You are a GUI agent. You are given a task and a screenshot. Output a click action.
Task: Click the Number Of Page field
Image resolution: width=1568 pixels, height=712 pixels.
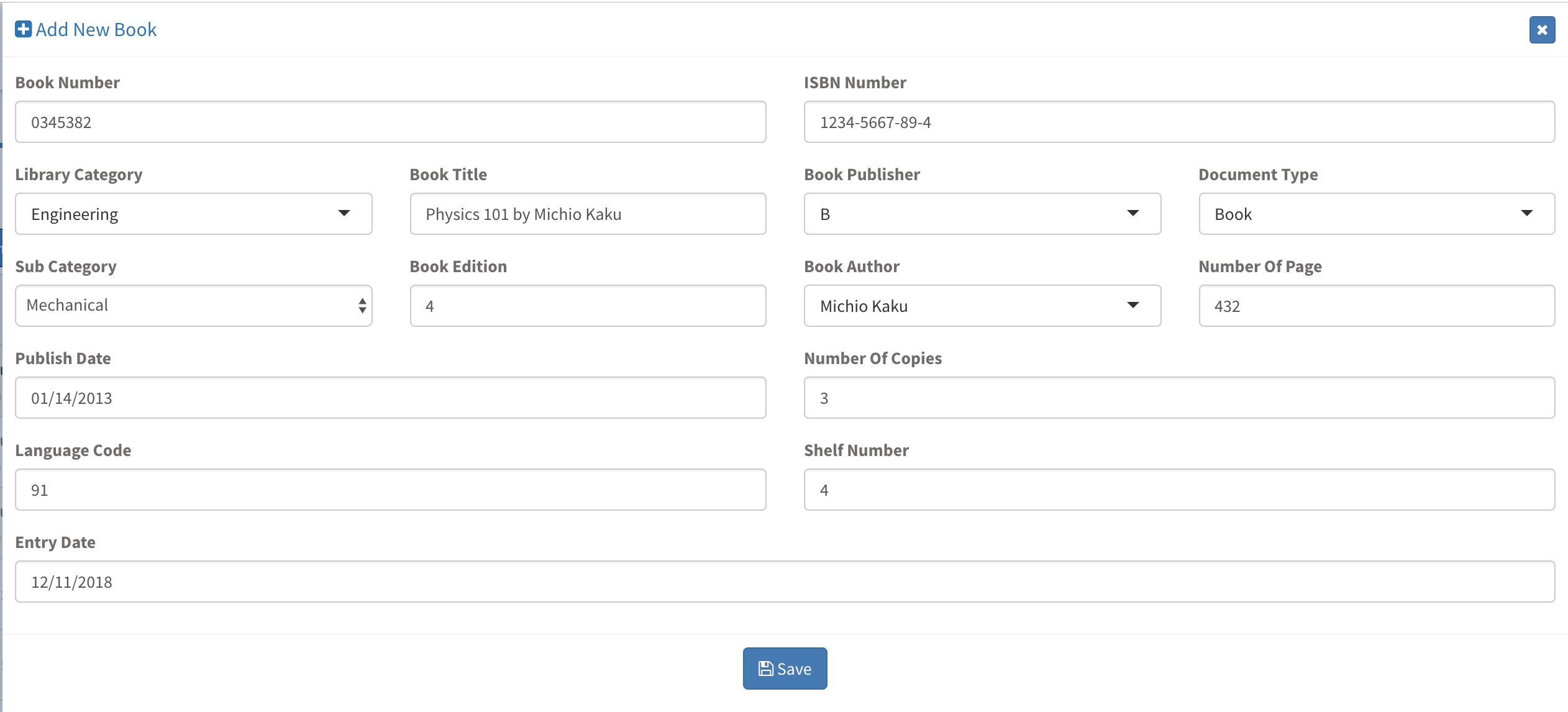coord(1376,306)
